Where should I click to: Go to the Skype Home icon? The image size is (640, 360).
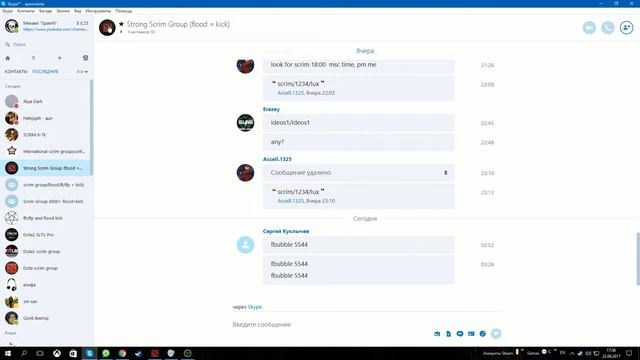(7, 58)
